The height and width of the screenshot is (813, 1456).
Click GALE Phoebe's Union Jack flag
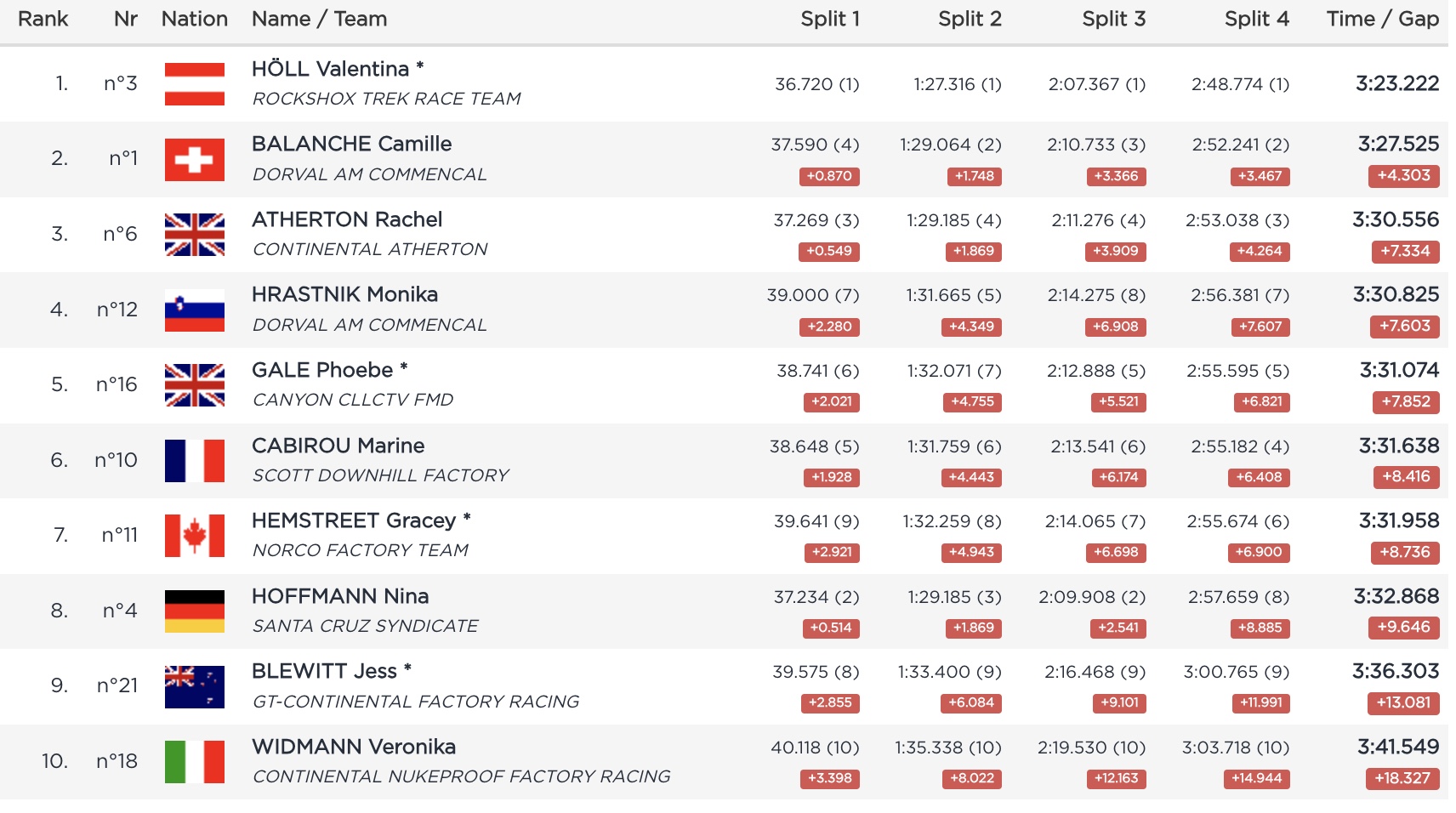click(x=195, y=385)
